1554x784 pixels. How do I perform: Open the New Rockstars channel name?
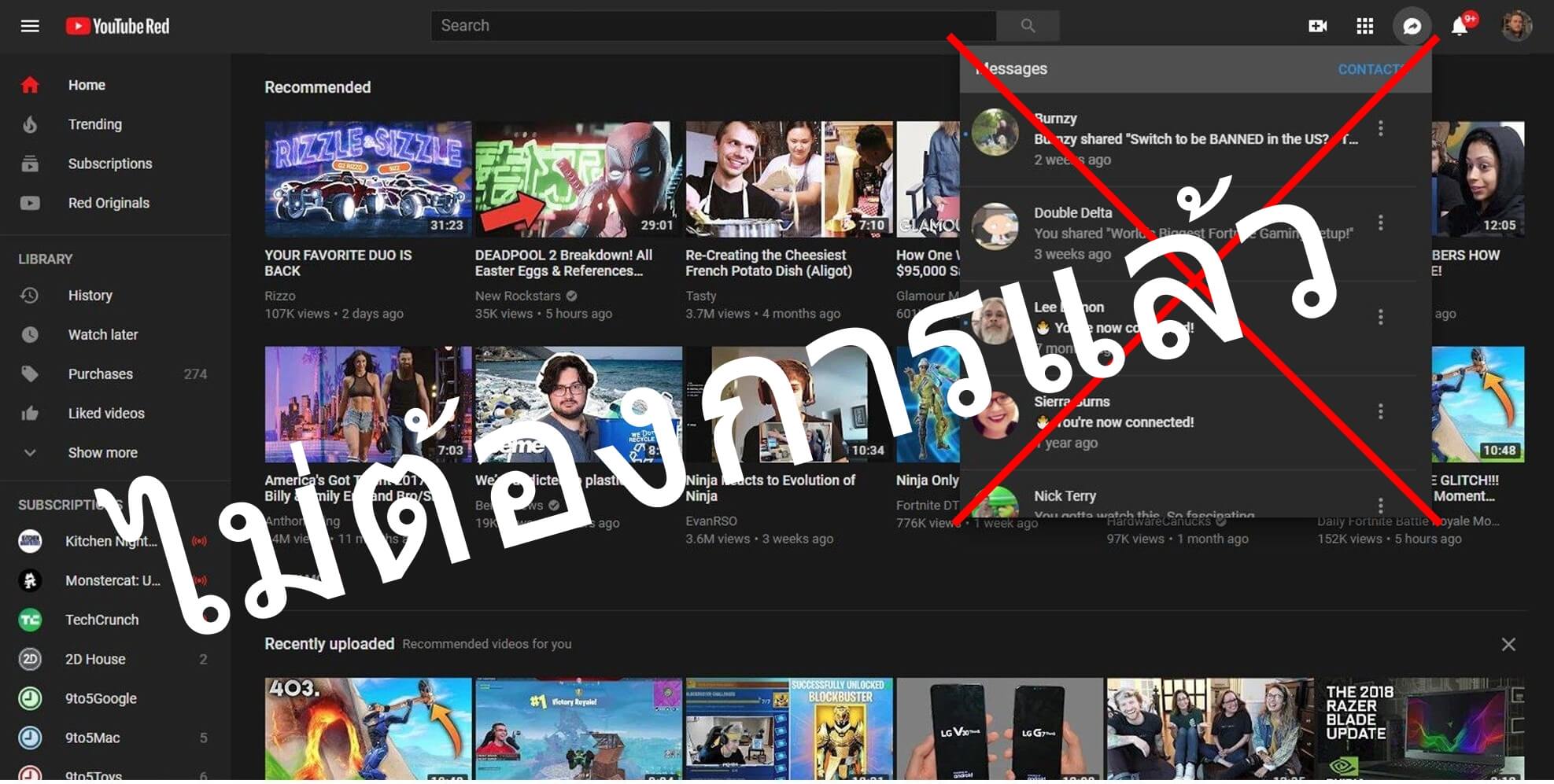click(x=518, y=296)
